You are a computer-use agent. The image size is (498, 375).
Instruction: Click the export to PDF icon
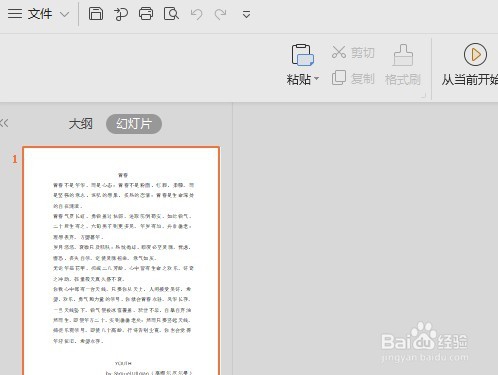pos(121,14)
